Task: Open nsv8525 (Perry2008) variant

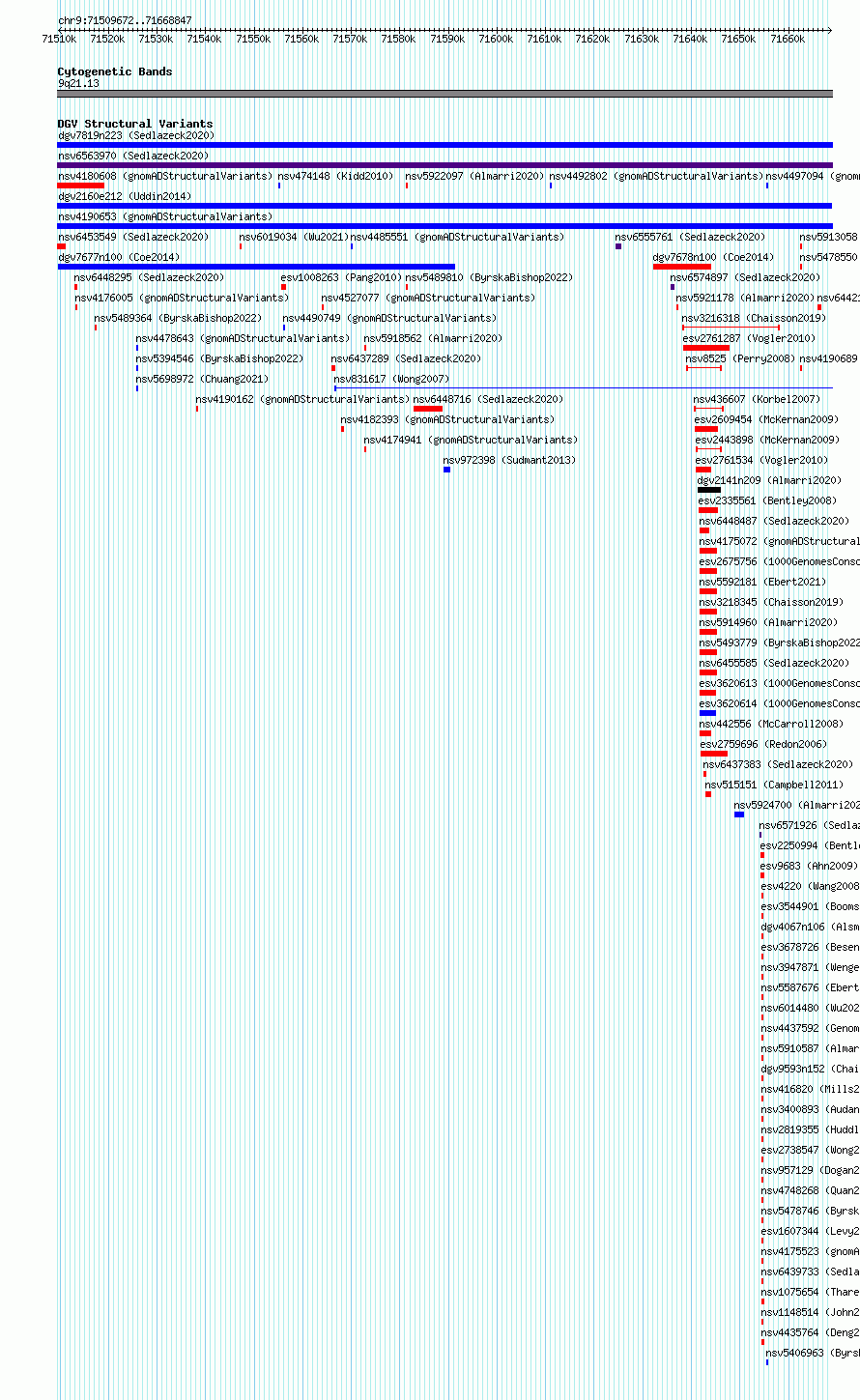Action: tap(740, 358)
